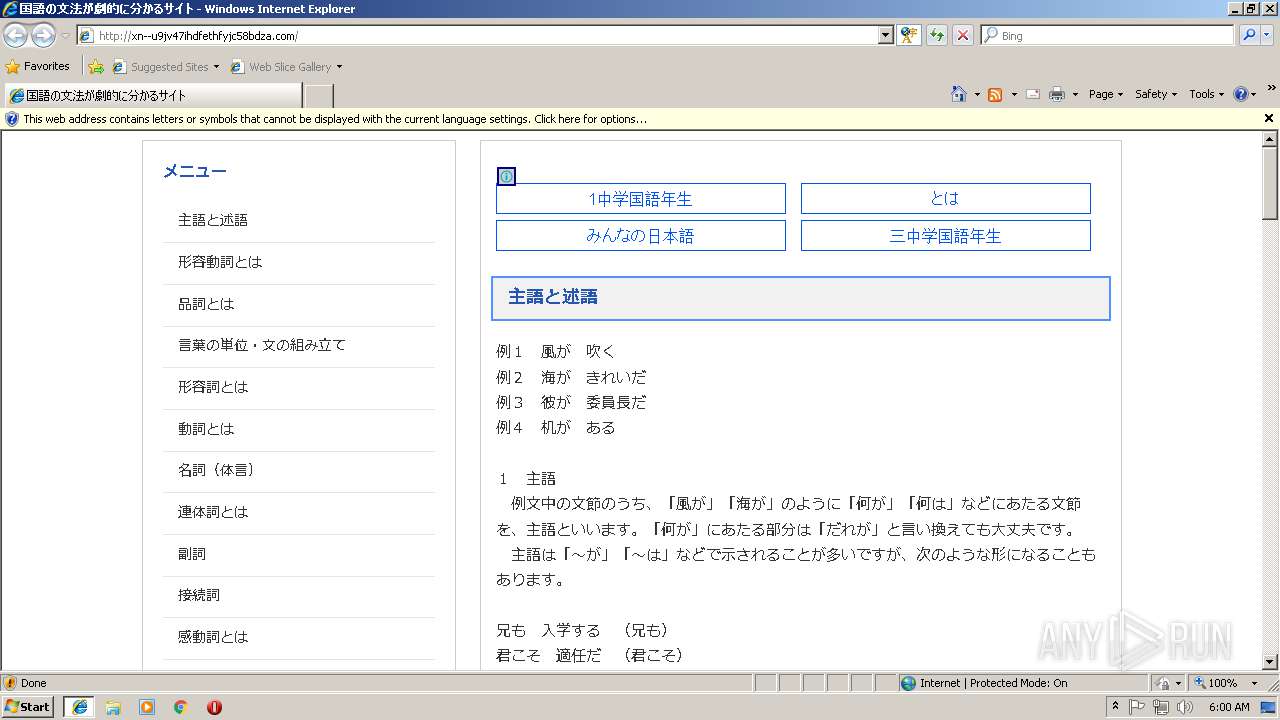Click the Read Mail toolbar icon
The width and height of the screenshot is (1280, 720).
pyautogui.click(x=1033, y=94)
